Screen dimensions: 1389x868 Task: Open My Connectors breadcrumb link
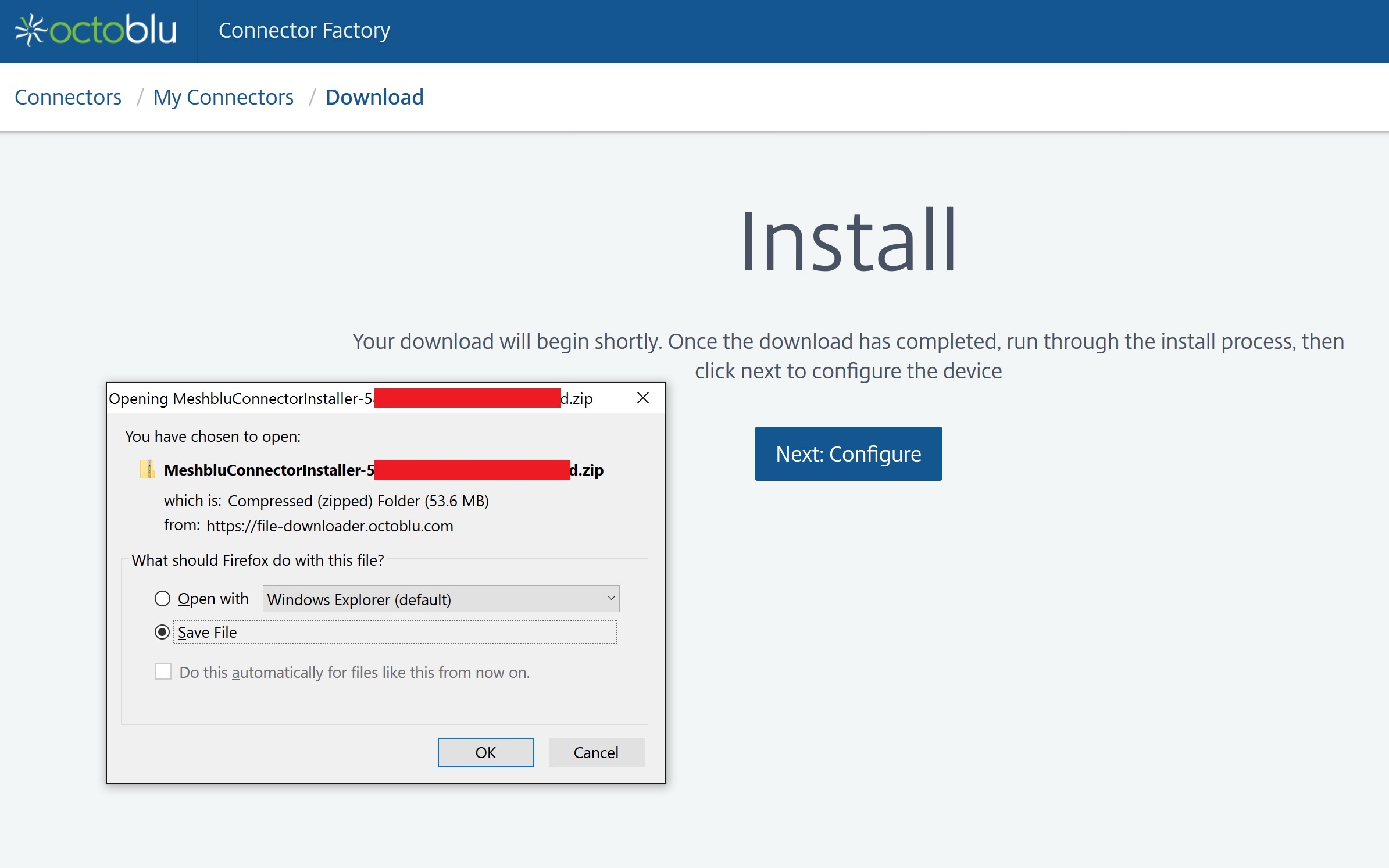click(x=223, y=97)
